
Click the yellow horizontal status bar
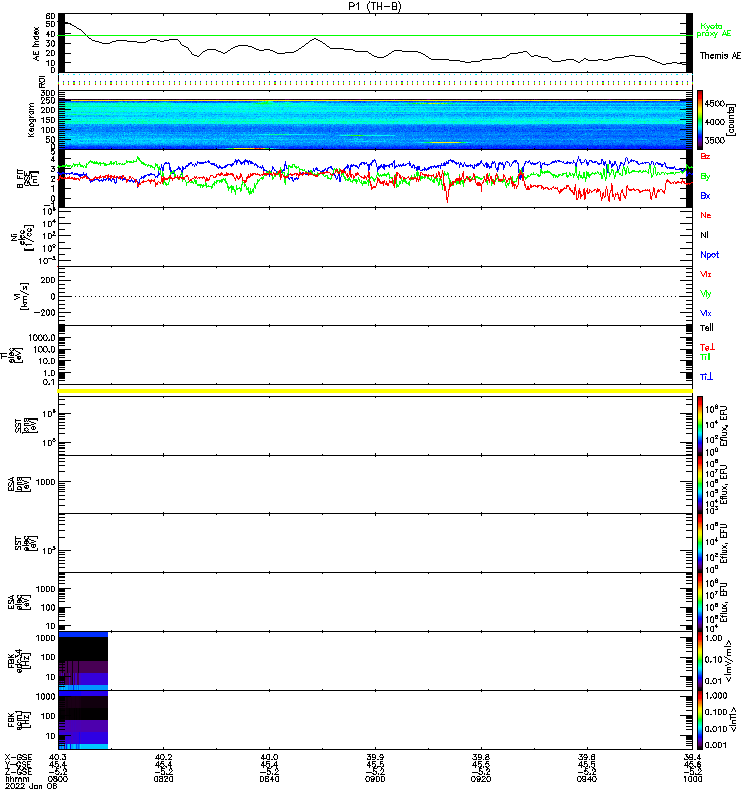(x=375, y=391)
